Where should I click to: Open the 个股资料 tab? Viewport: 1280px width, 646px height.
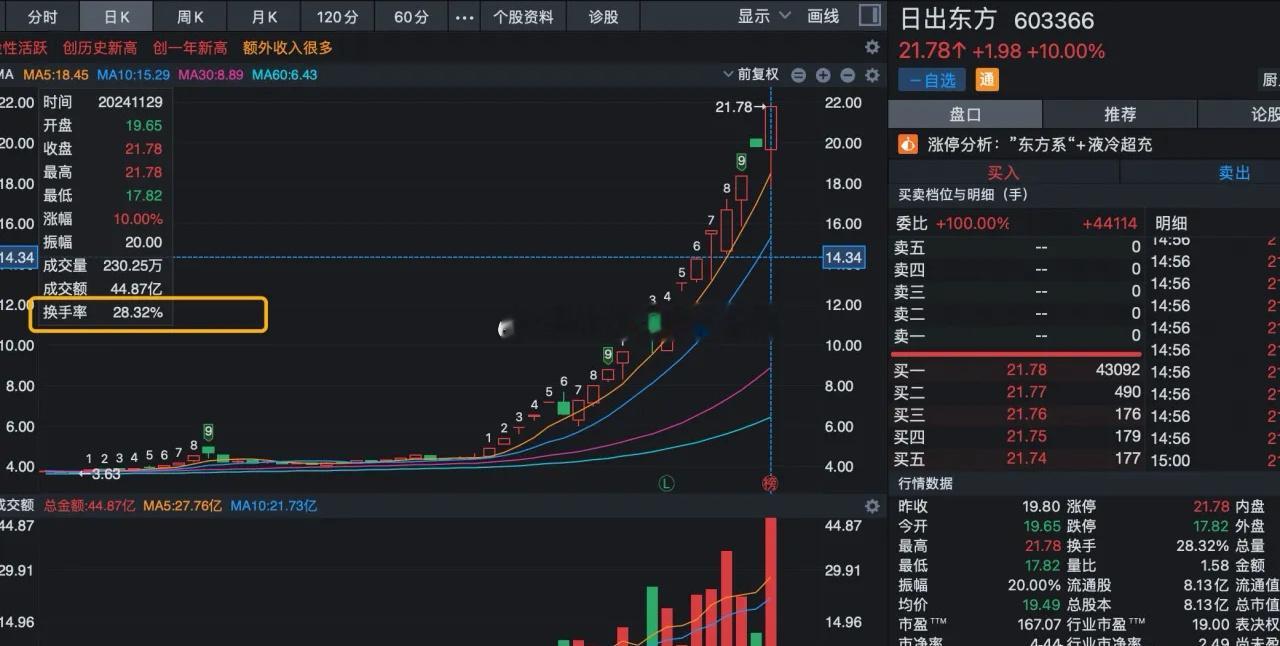pos(524,17)
